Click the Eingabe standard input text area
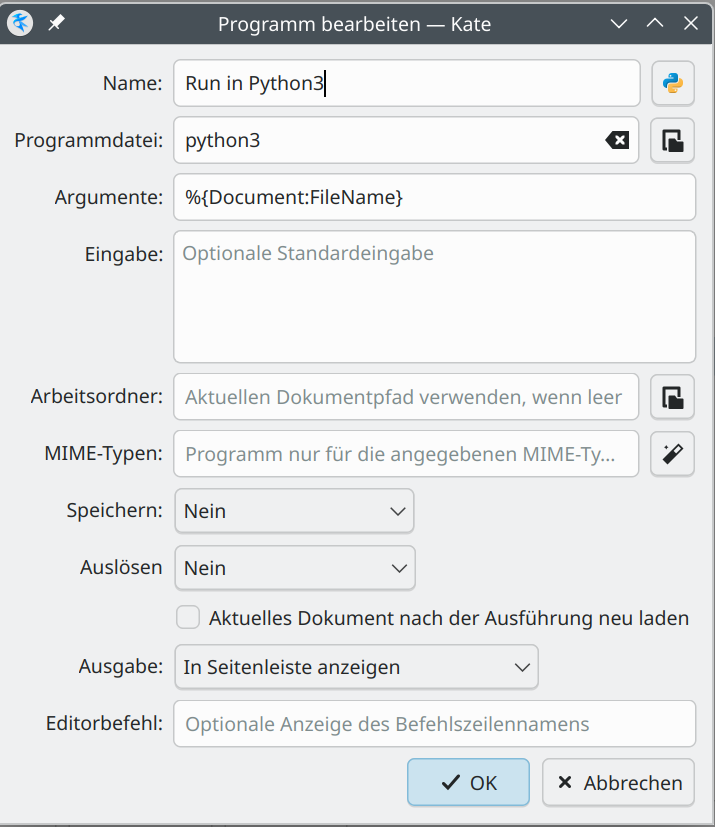The image size is (715, 827). [434, 296]
